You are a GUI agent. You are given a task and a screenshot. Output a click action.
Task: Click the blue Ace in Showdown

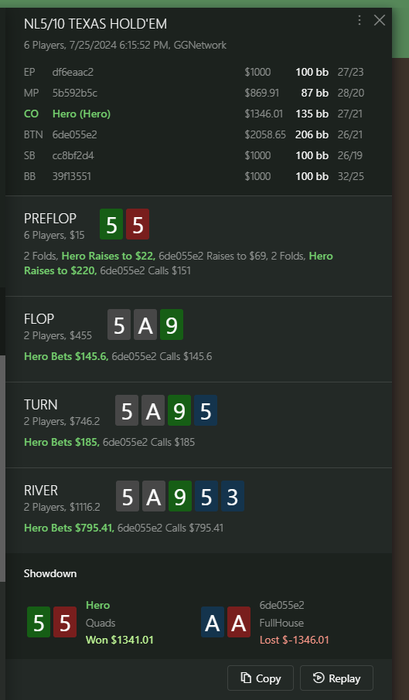click(213, 622)
